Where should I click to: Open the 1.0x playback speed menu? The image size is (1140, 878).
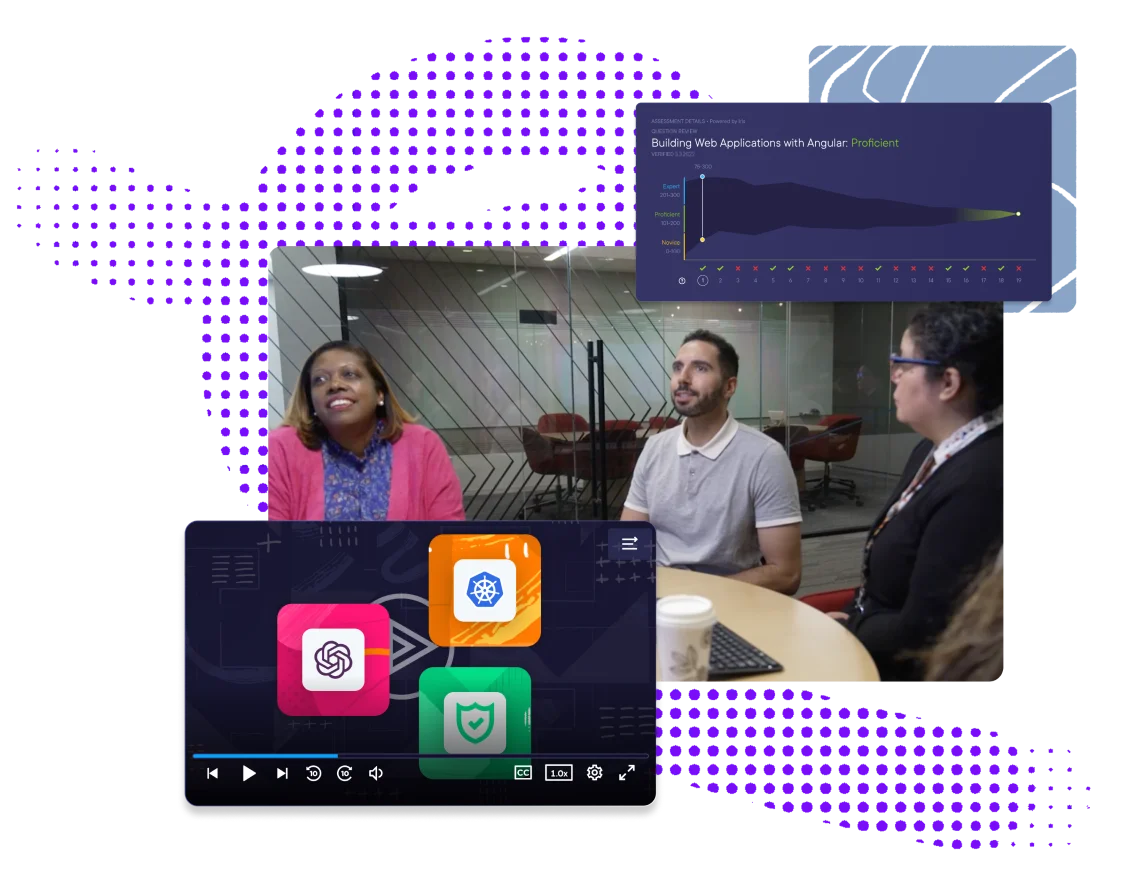click(x=558, y=773)
